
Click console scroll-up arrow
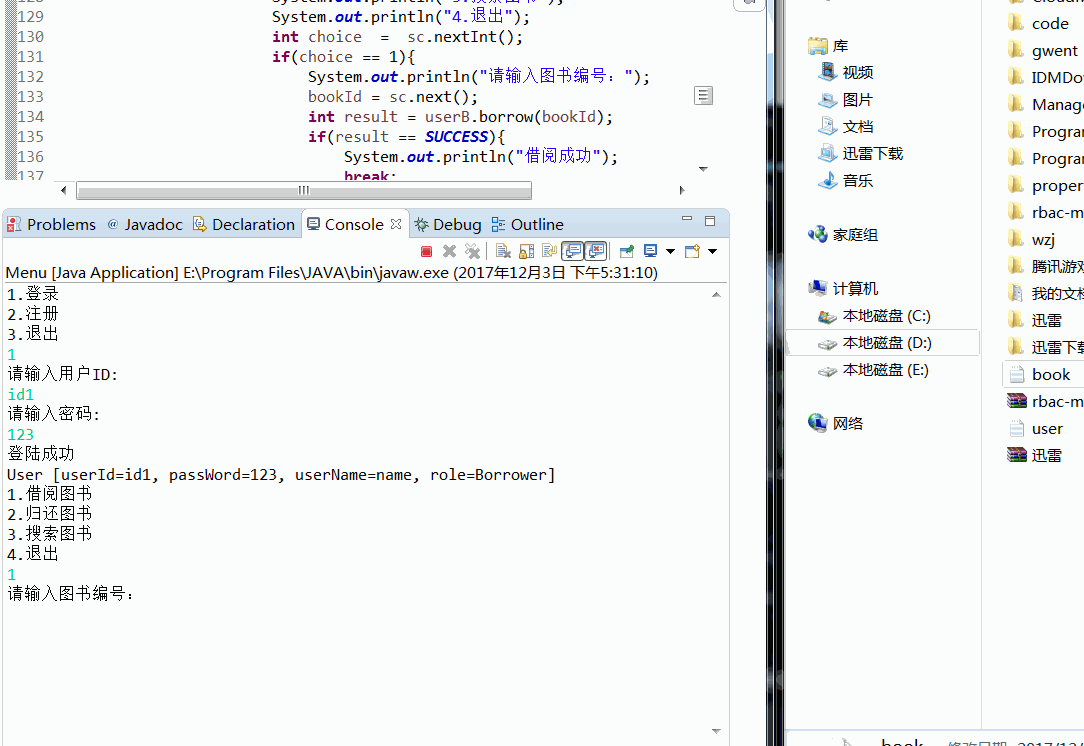[716, 295]
